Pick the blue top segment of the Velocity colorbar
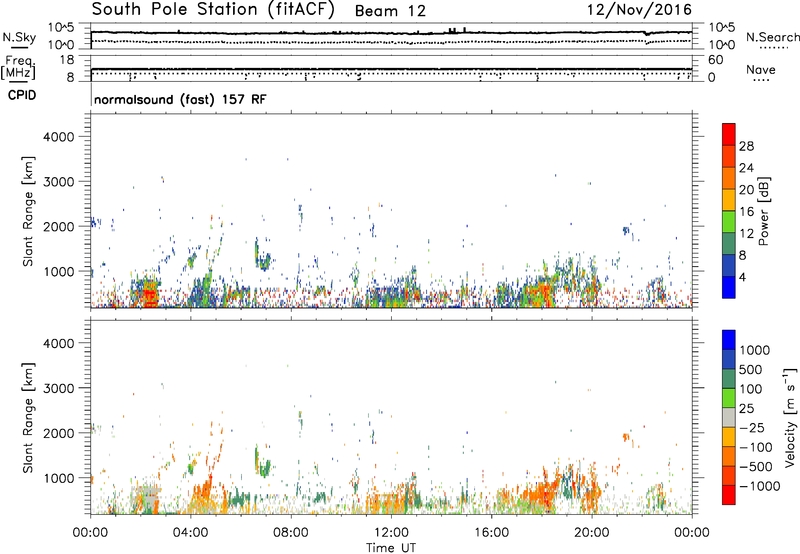Image resolution: width=800 pixels, height=554 pixels. [729, 340]
